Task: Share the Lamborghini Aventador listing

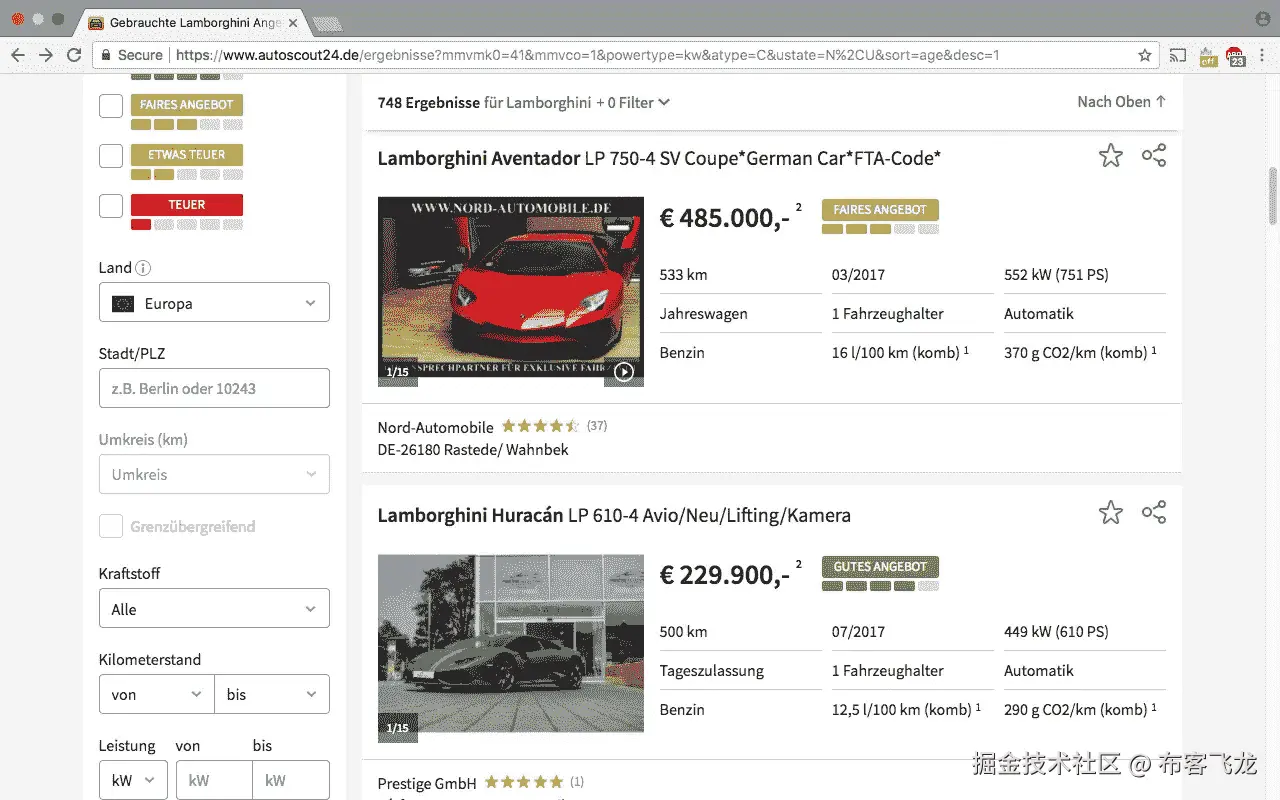Action: [1154, 156]
